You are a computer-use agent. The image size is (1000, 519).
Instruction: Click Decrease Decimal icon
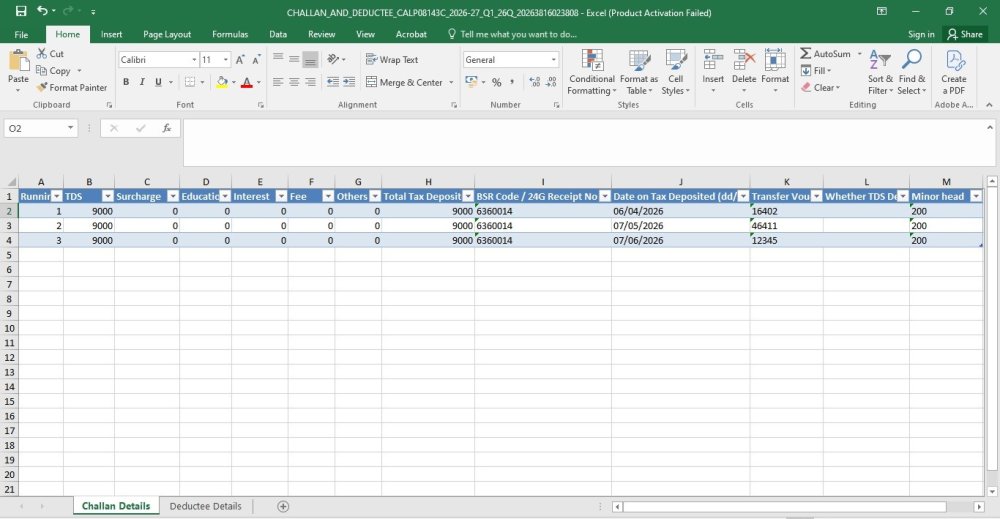click(x=552, y=82)
